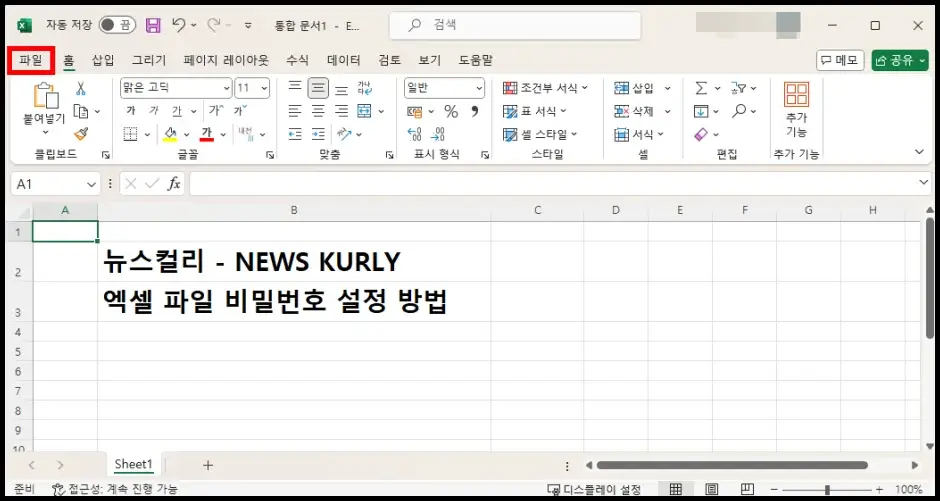
Task: Click the AutoSum sigma icon
Action: click(701, 88)
